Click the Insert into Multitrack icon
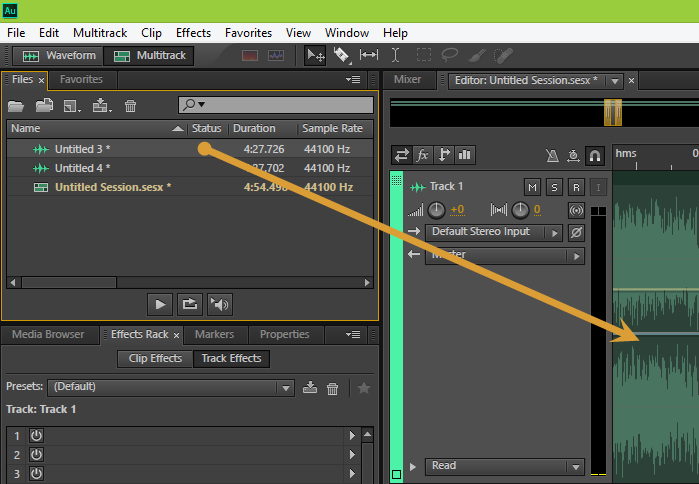The height and width of the screenshot is (484, 699). tap(102, 106)
